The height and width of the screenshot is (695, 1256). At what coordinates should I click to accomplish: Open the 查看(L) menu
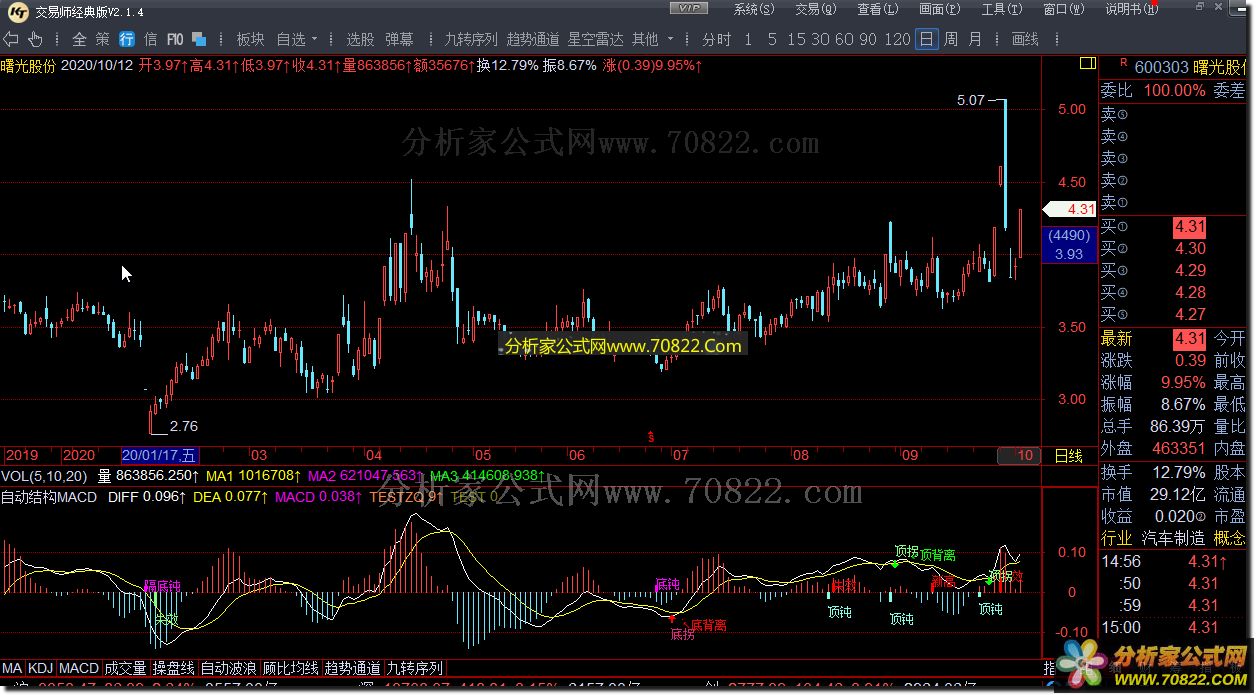click(877, 9)
